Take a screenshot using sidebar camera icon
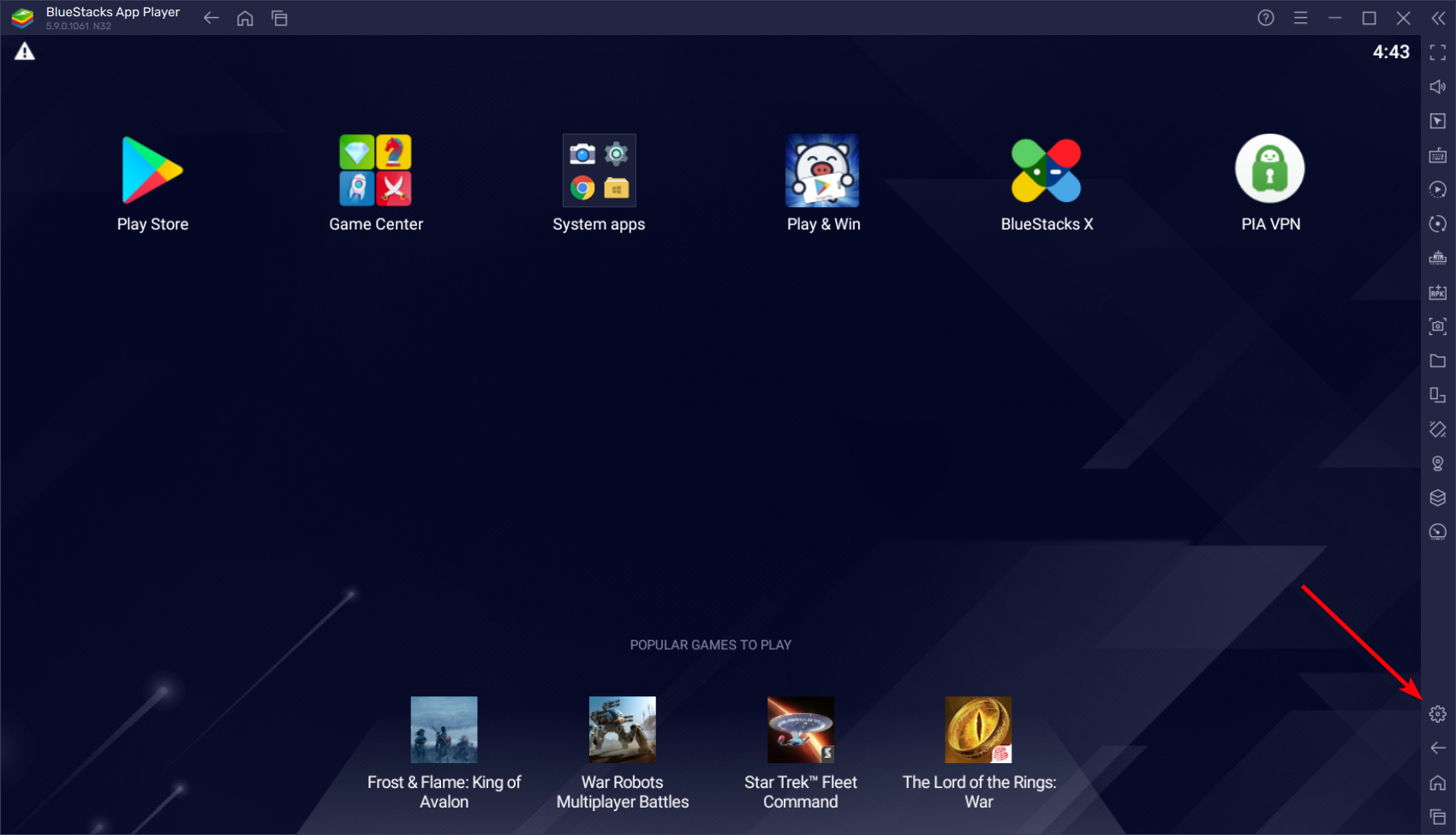Image resolution: width=1456 pixels, height=835 pixels. point(1438,326)
